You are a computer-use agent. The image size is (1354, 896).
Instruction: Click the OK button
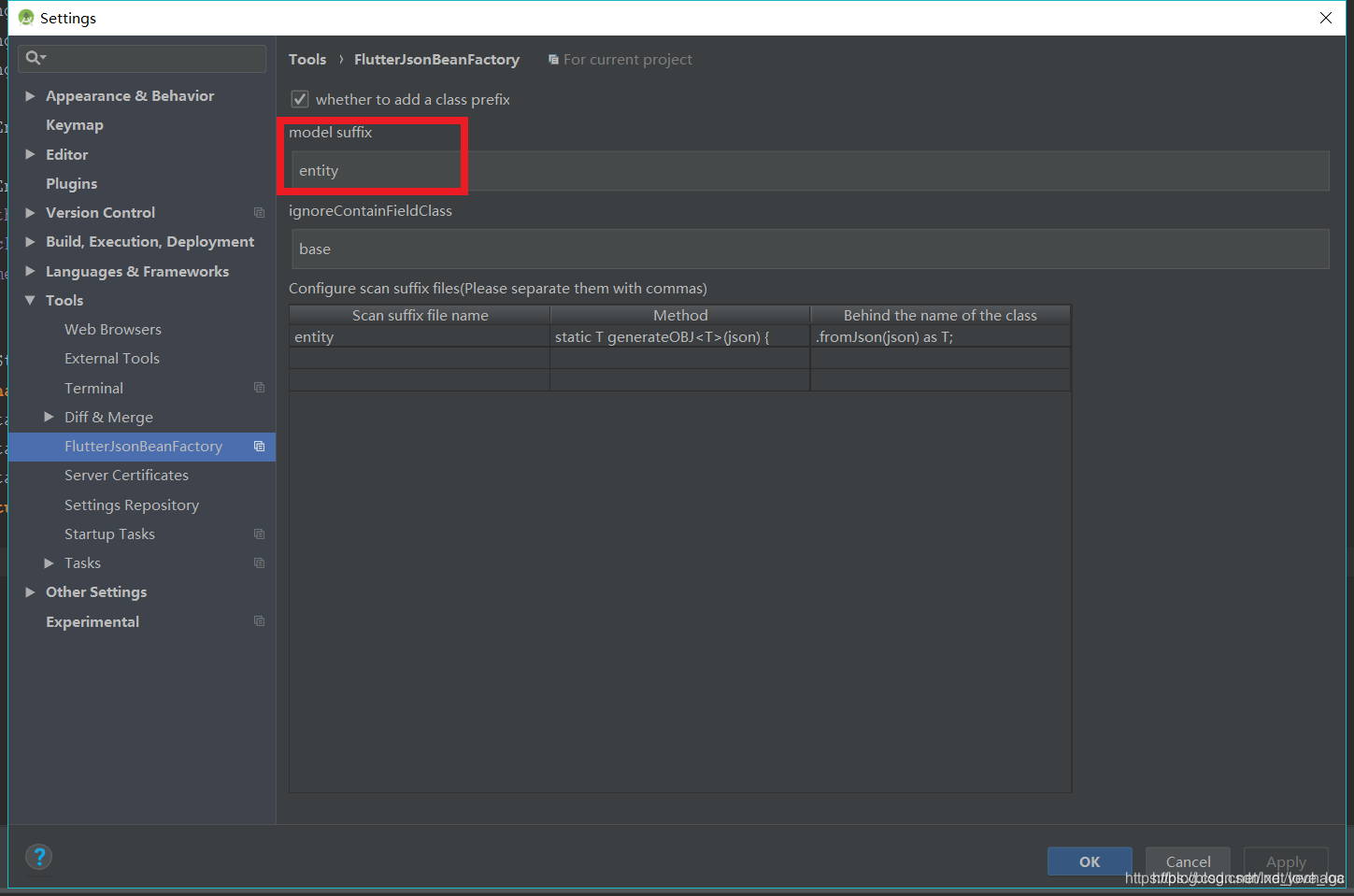pyautogui.click(x=1090, y=861)
